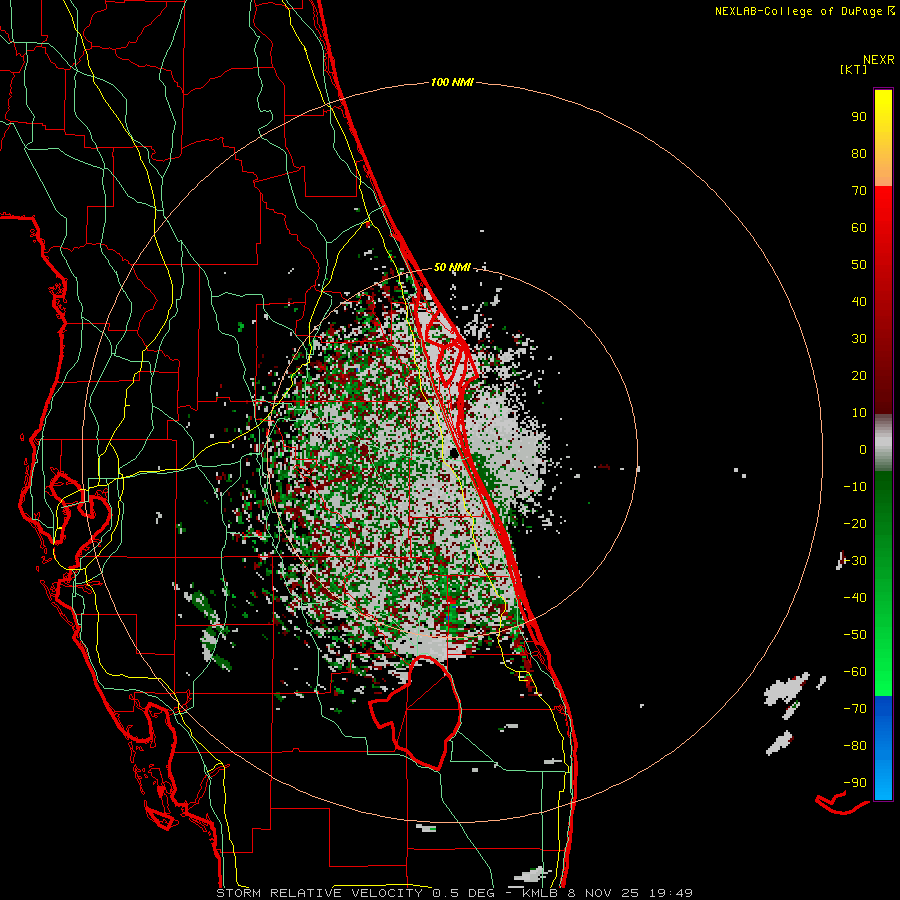
Task: Pick the blue bottom band of velocity scale
Action: (x=883, y=748)
